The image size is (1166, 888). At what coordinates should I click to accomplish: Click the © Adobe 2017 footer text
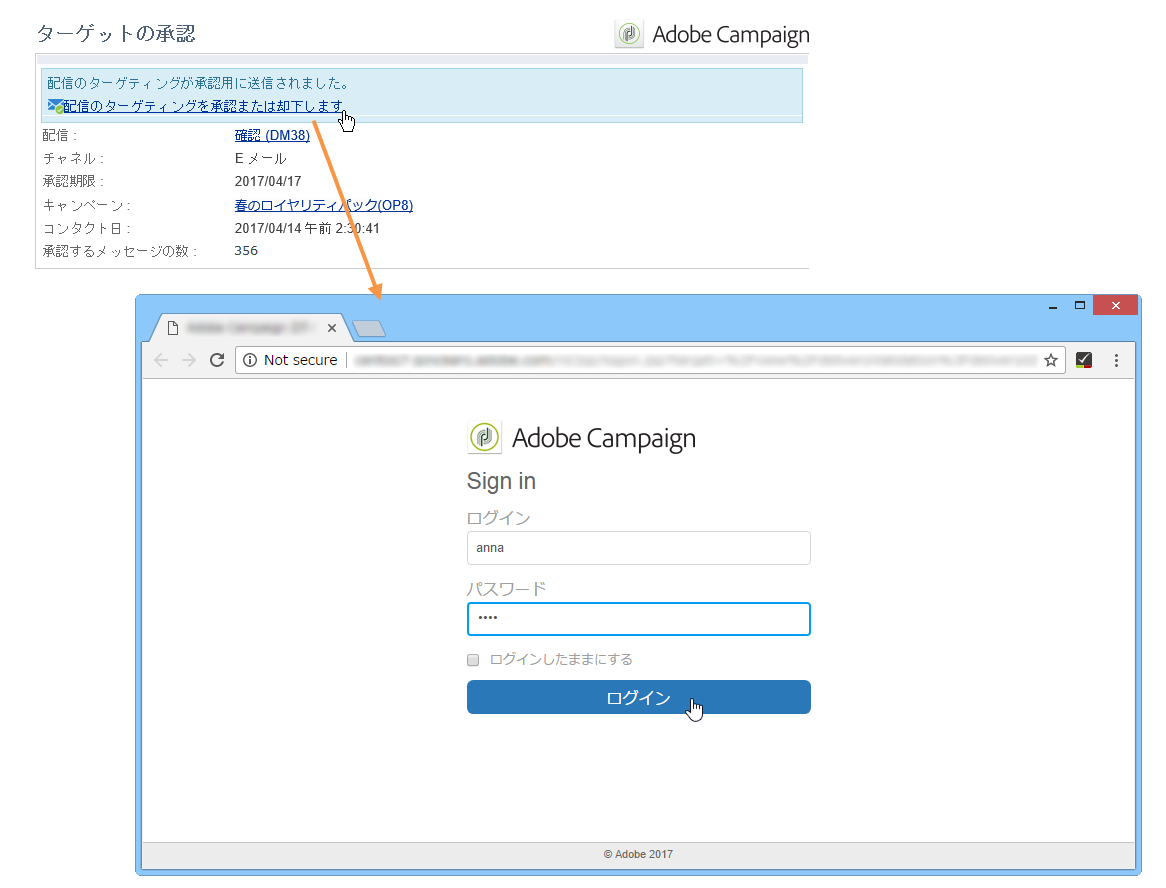(x=638, y=855)
